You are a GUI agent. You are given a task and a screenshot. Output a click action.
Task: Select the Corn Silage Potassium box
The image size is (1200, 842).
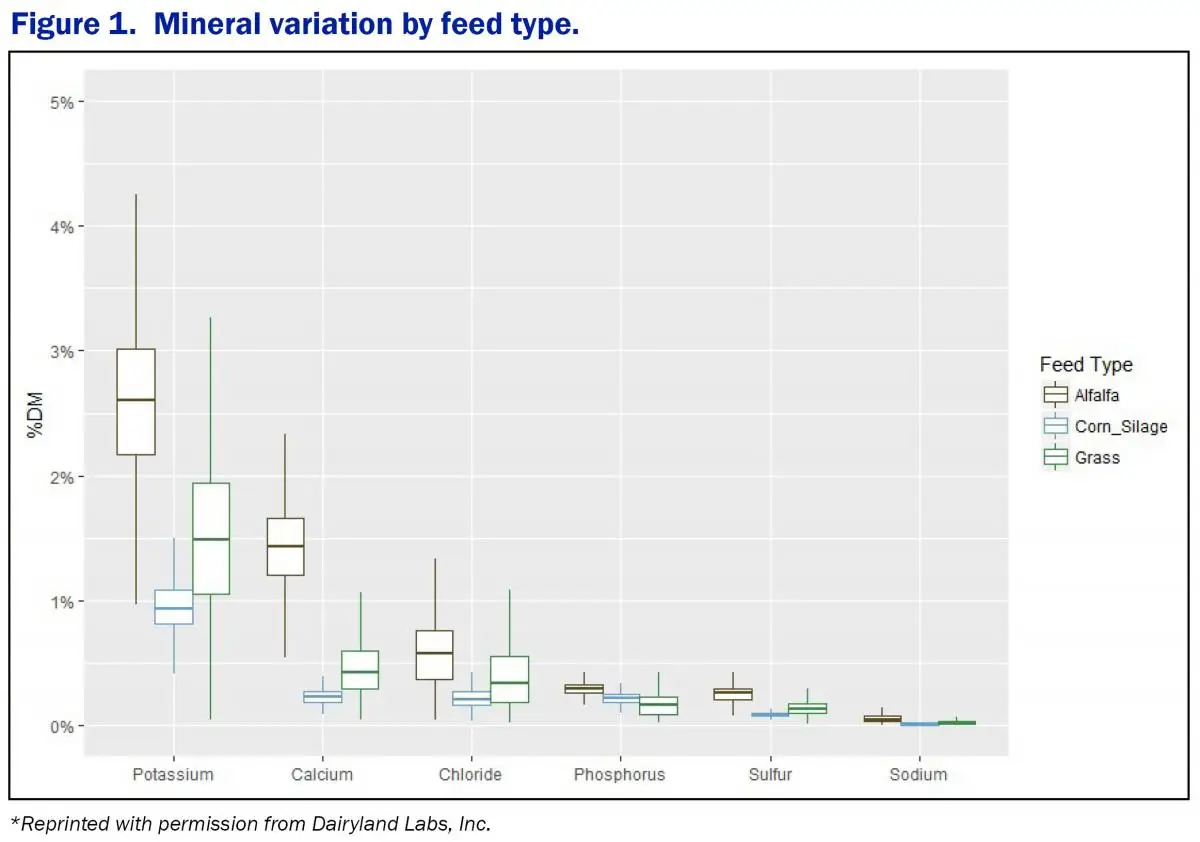[174, 606]
